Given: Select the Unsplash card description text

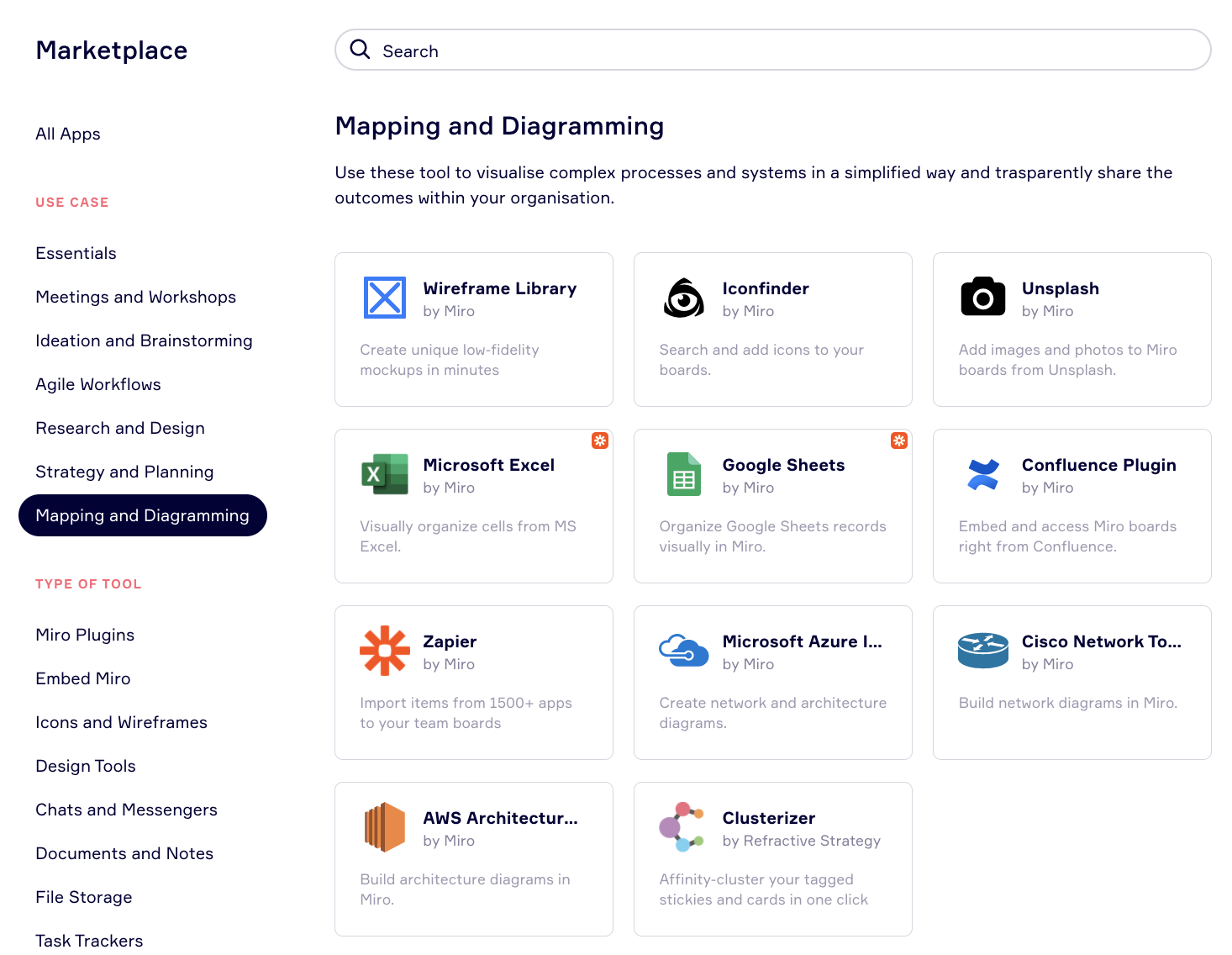Looking at the screenshot, I should coord(1067,360).
